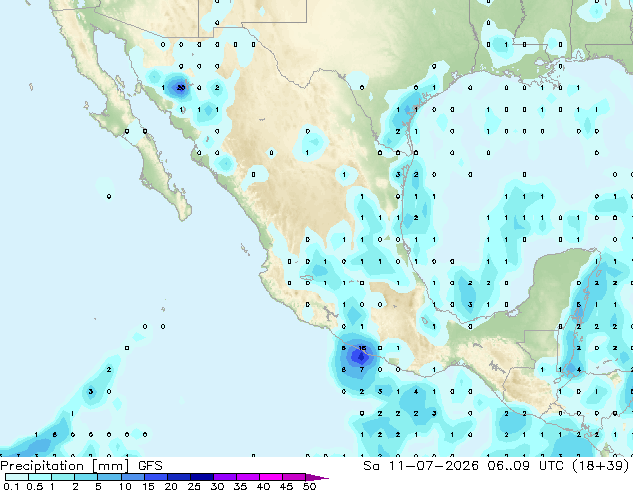This screenshot has height=490, width=634.
Task: Click the date '11-07-2026' in the footer
Action: 433,466
